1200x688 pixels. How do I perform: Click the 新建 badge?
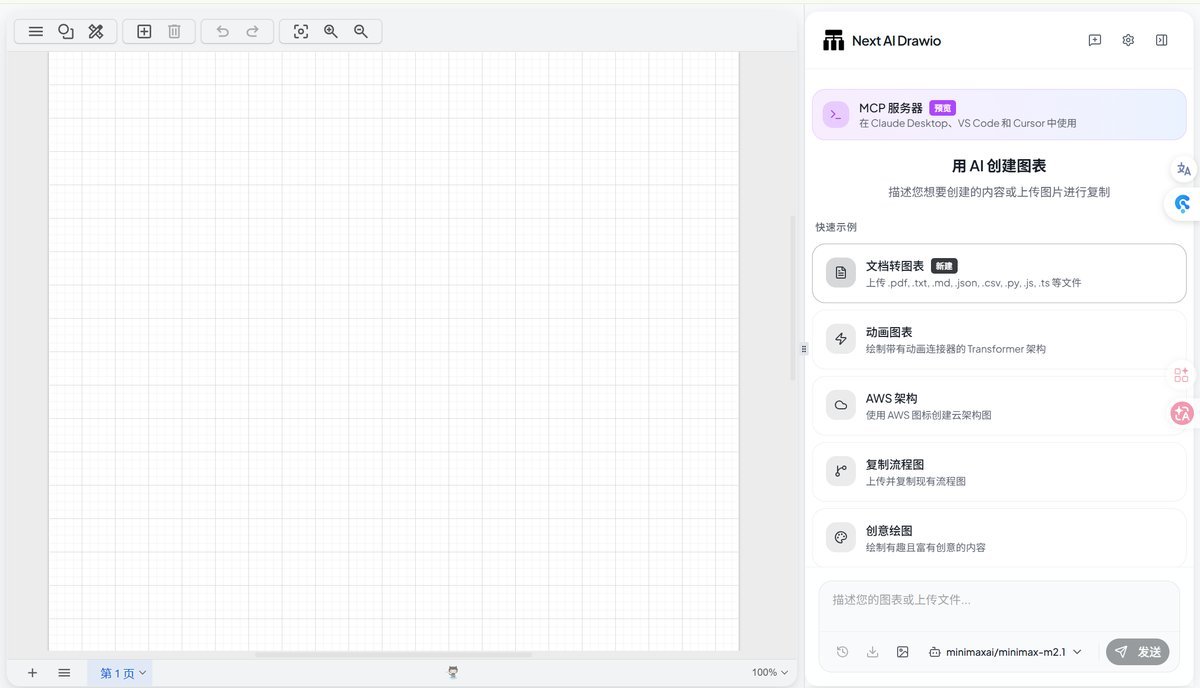pyautogui.click(x=944, y=266)
